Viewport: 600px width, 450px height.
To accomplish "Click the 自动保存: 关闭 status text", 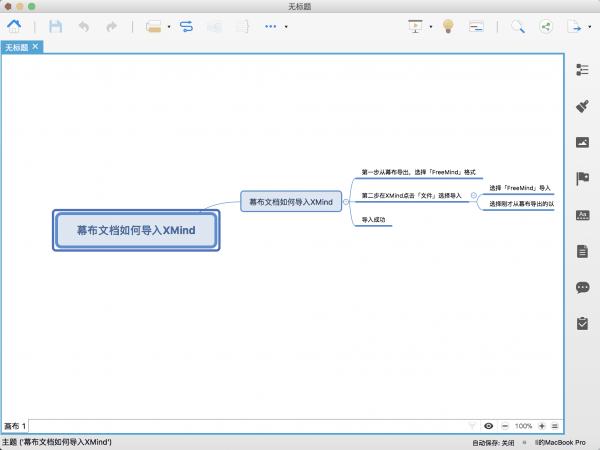I will coord(493,443).
